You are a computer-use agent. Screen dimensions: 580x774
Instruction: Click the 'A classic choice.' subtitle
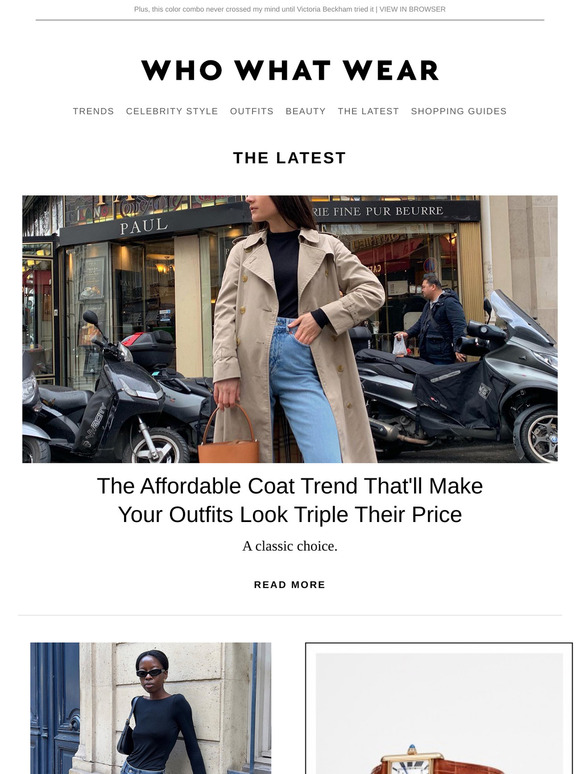[x=290, y=546]
